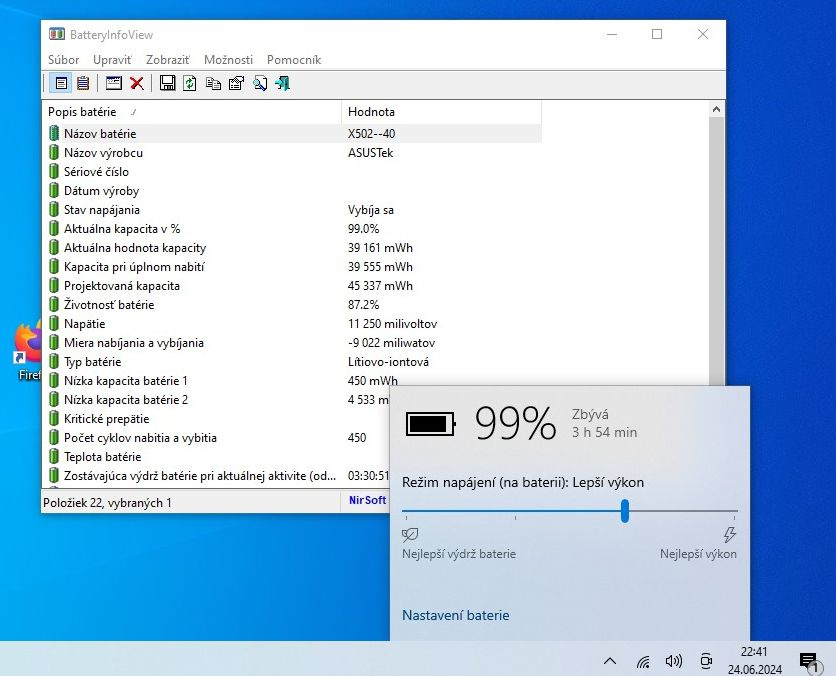Select the Názov batérie row
This screenshot has width=836, height=676.
[x=294, y=134]
